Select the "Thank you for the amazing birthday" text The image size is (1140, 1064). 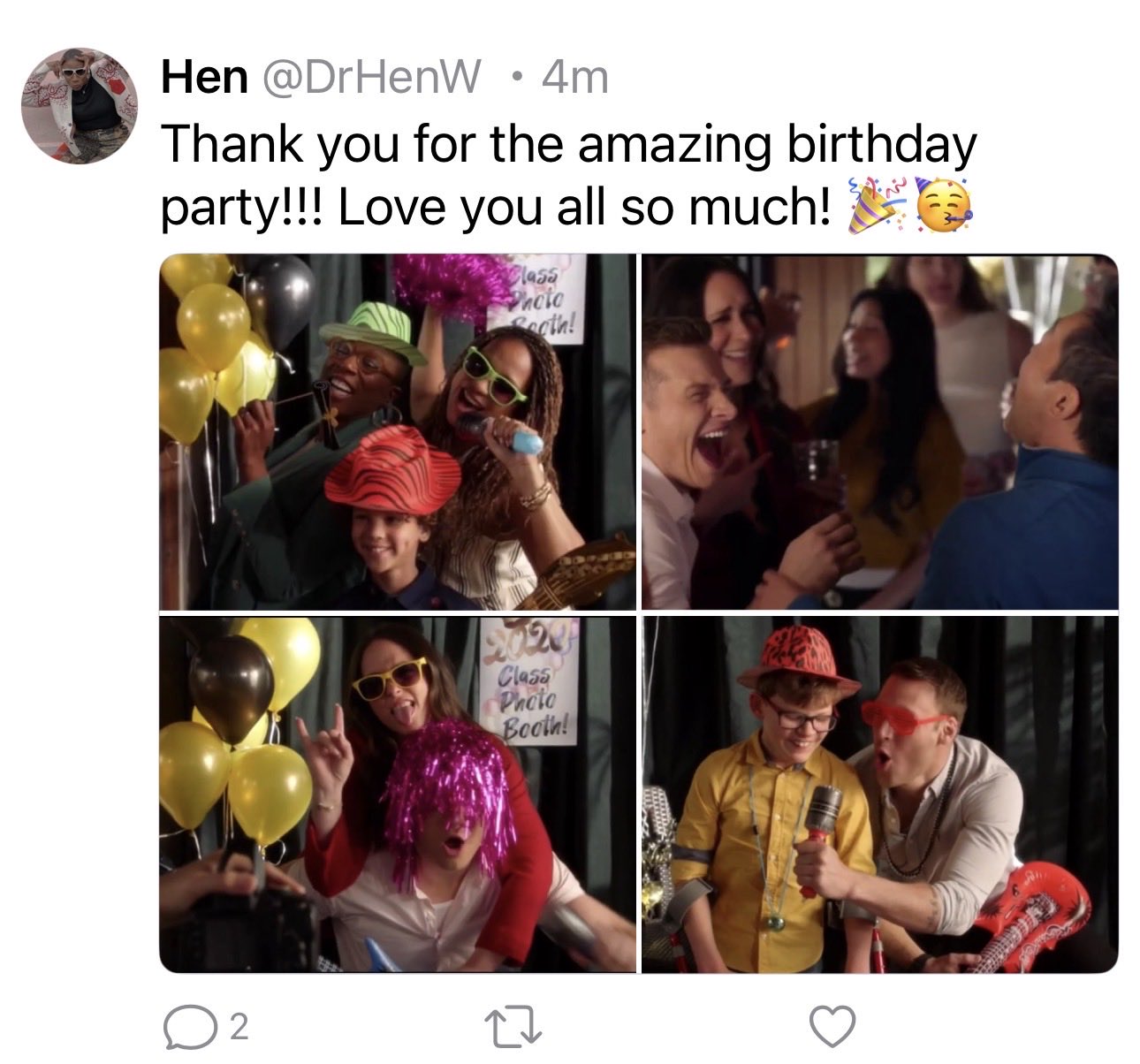pyautogui.click(x=569, y=145)
